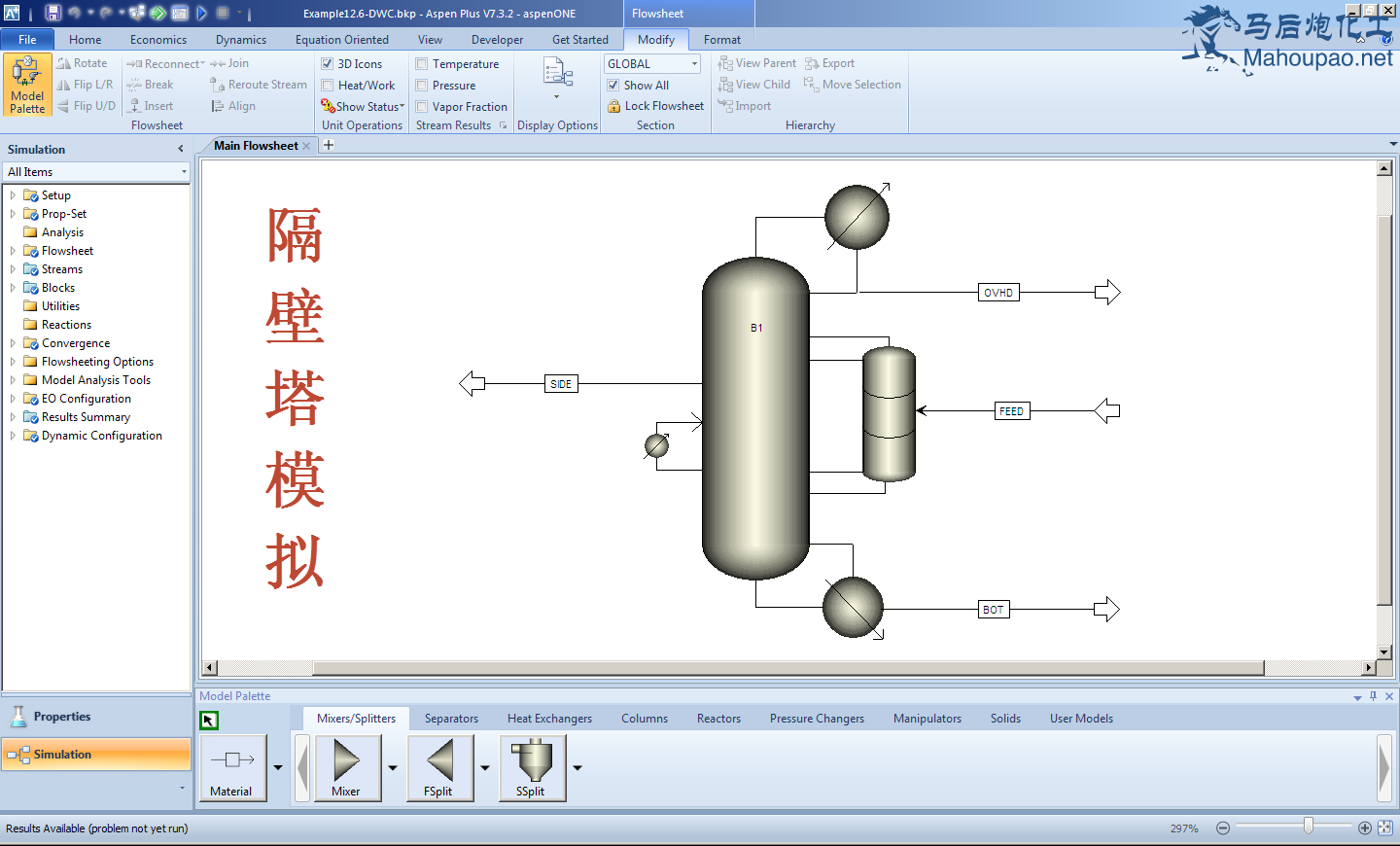
Task: Select the FEED stream label
Action: (x=1011, y=411)
